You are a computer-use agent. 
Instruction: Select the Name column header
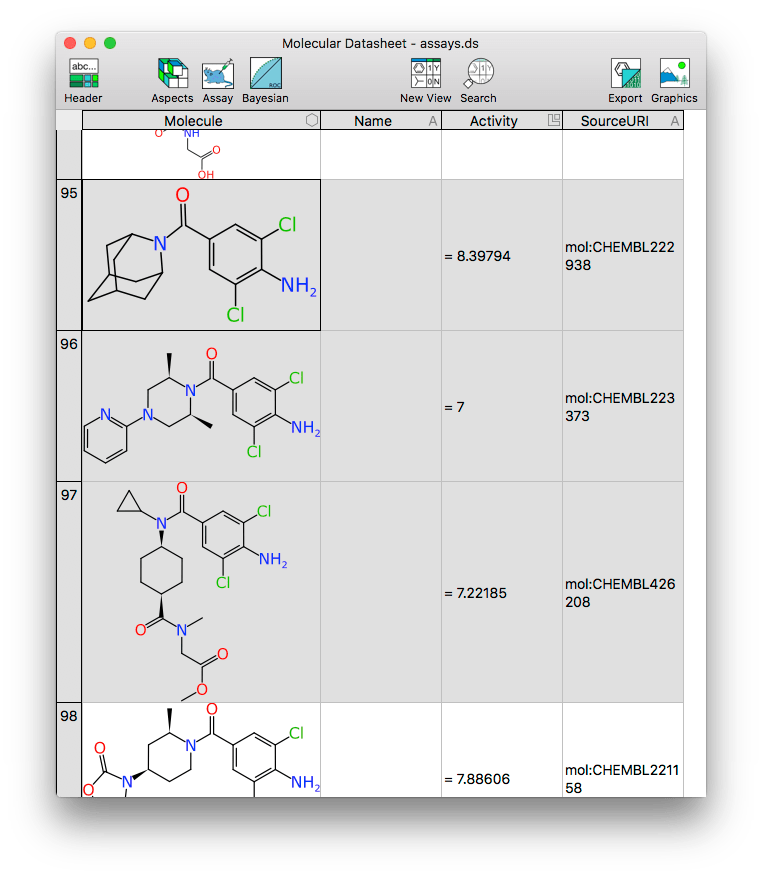[373, 121]
